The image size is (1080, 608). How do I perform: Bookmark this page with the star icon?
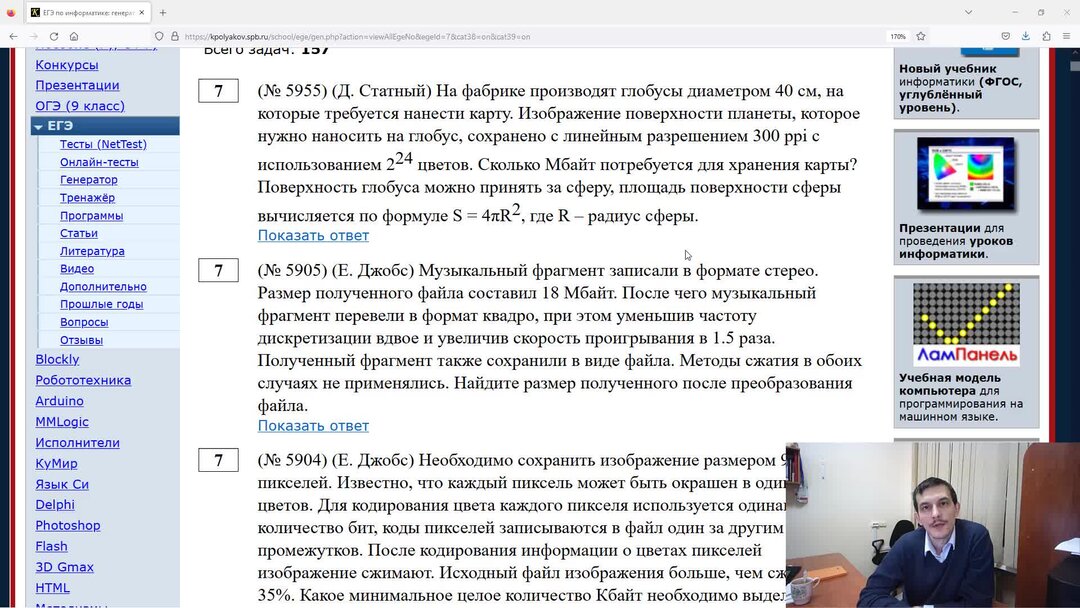(x=921, y=34)
